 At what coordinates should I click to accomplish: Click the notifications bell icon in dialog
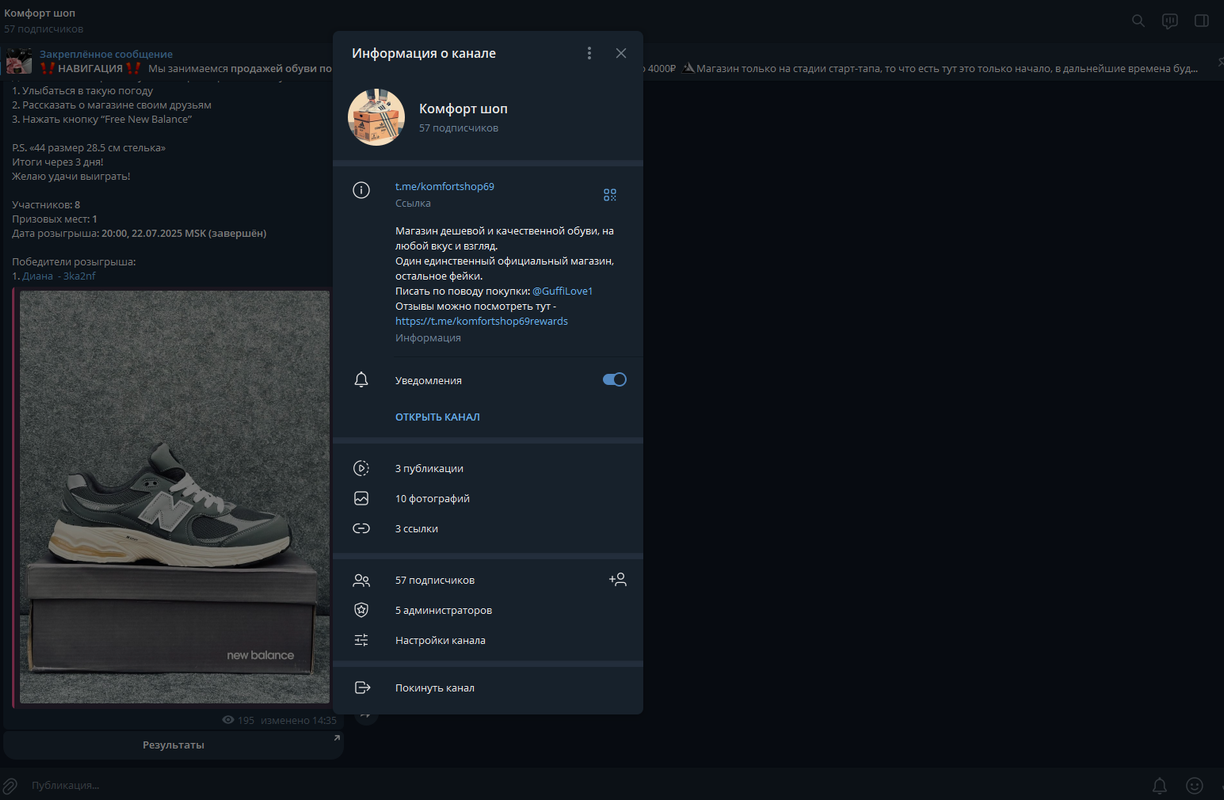click(x=362, y=380)
